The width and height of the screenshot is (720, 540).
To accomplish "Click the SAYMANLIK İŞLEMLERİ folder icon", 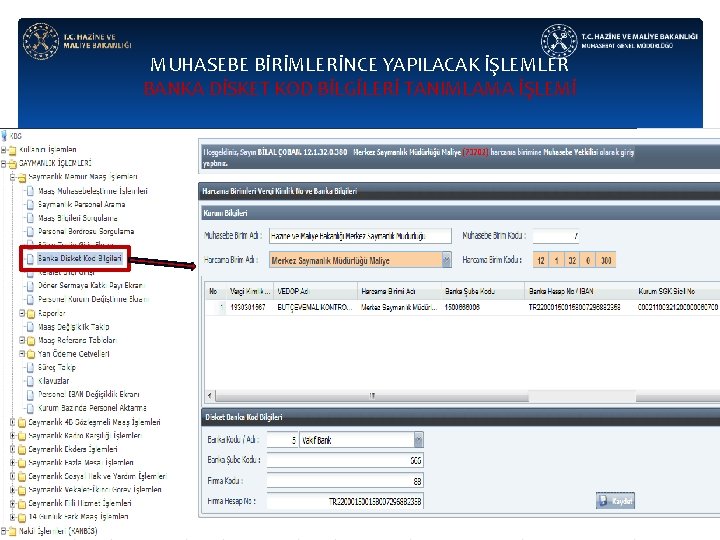I will (12, 163).
